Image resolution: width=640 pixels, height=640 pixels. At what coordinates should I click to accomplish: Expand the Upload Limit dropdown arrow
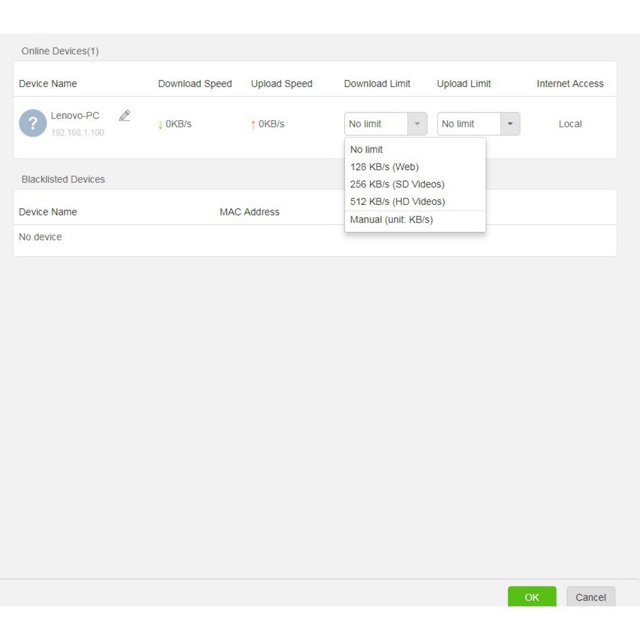510,124
